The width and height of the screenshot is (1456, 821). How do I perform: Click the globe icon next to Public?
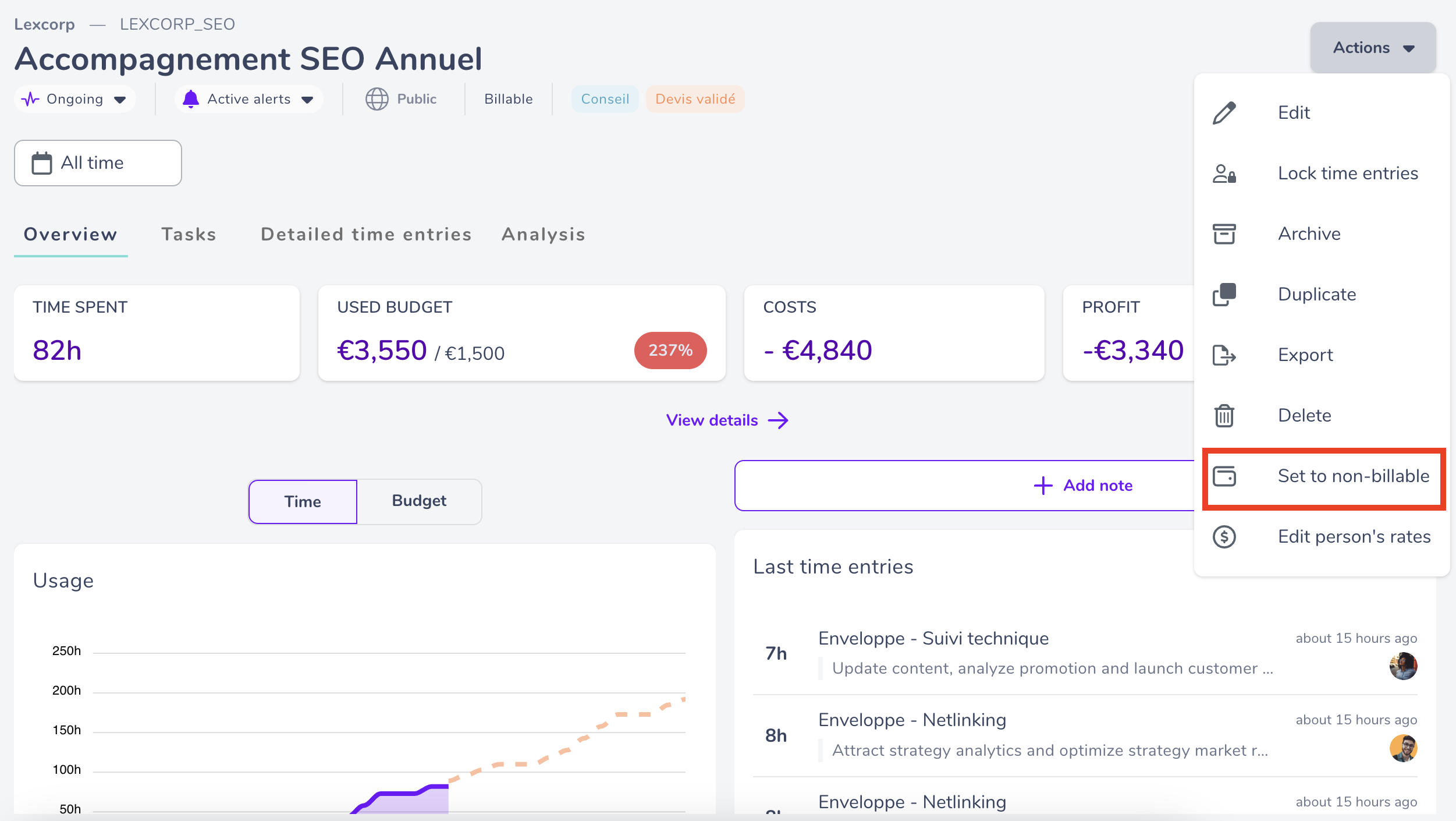coord(377,99)
